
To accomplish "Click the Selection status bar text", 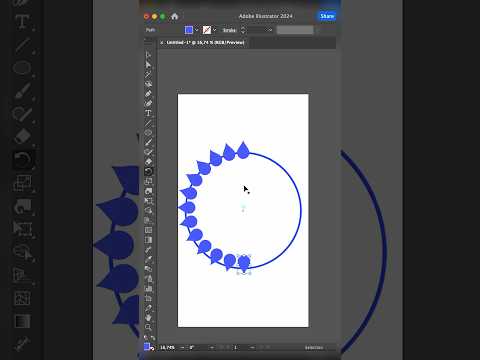I will 314,348.
